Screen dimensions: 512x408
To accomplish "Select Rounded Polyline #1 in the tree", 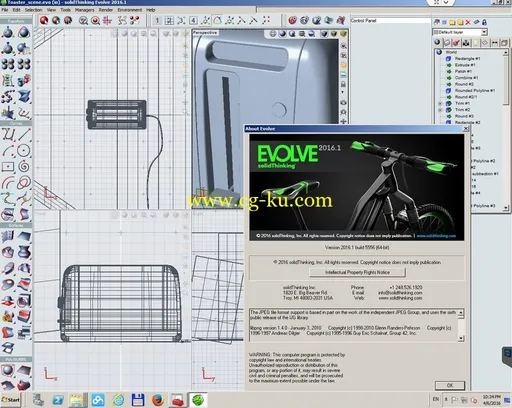I will pos(475,90).
